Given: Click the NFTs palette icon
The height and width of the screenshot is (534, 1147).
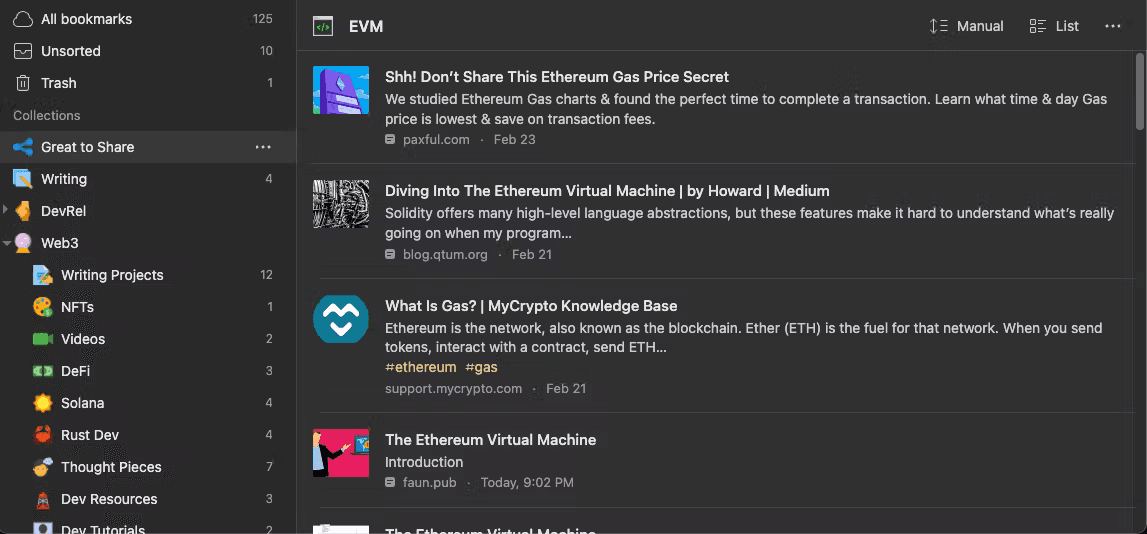Looking at the screenshot, I should (x=42, y=307).
